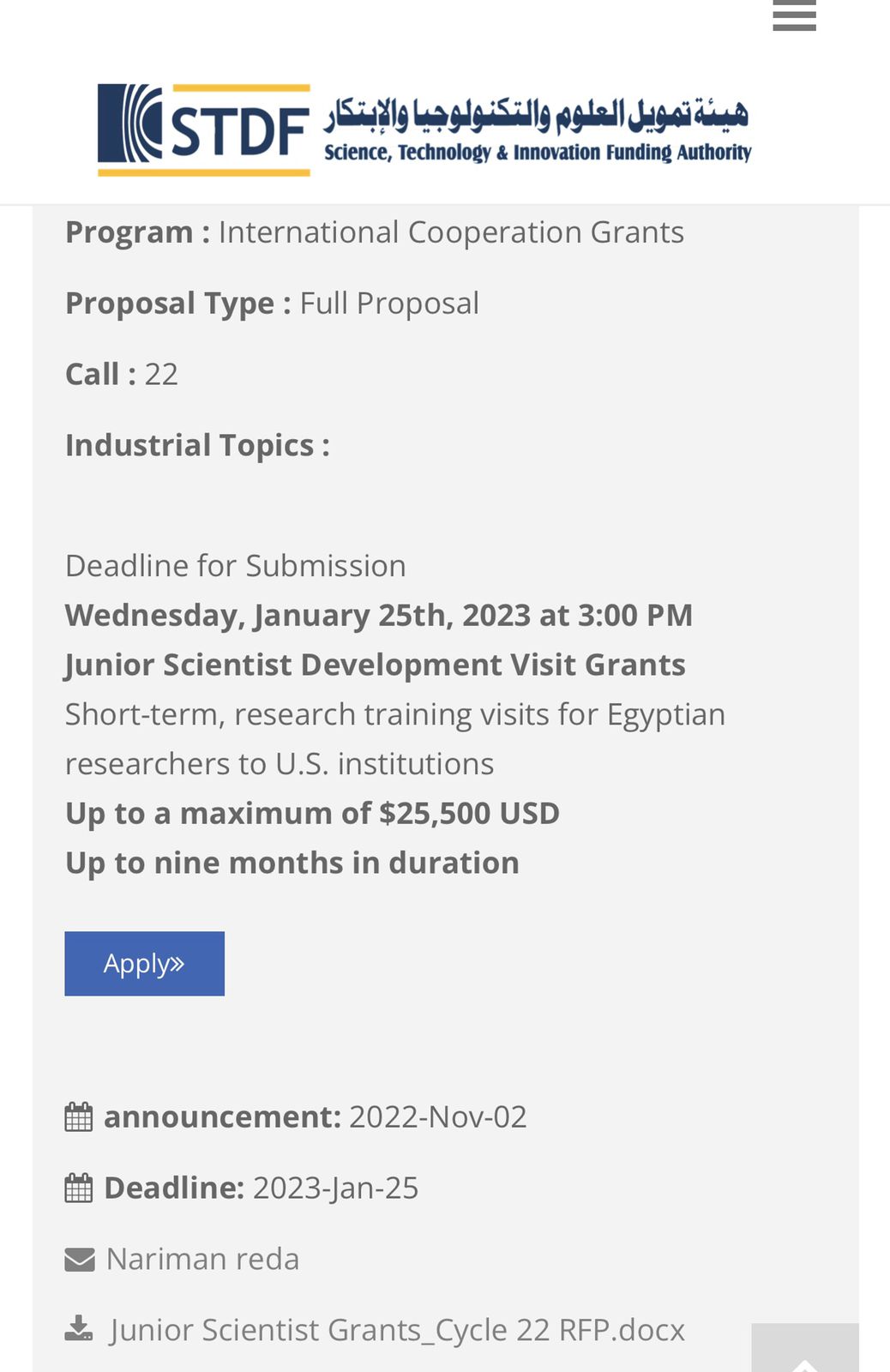Download Junior Scientist Grants_Cycle 22 RFP.docx

click(397, 1330)
